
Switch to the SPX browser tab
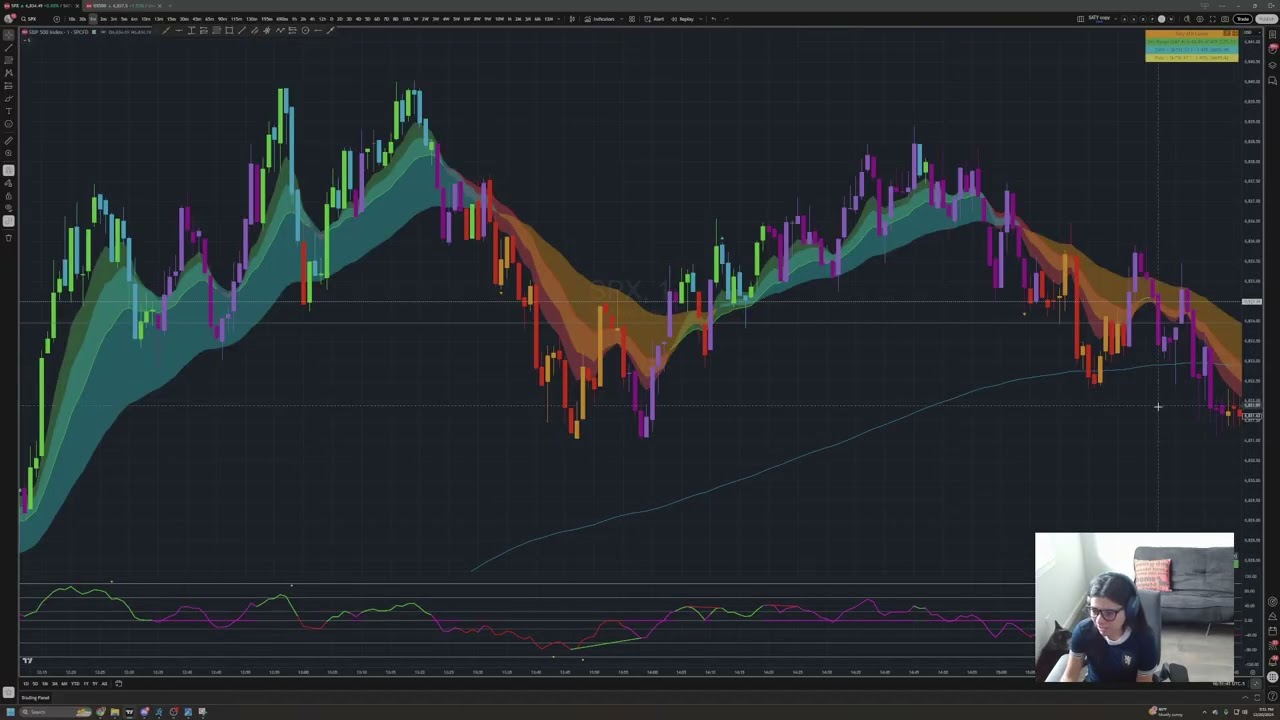(x=40, y=5)
